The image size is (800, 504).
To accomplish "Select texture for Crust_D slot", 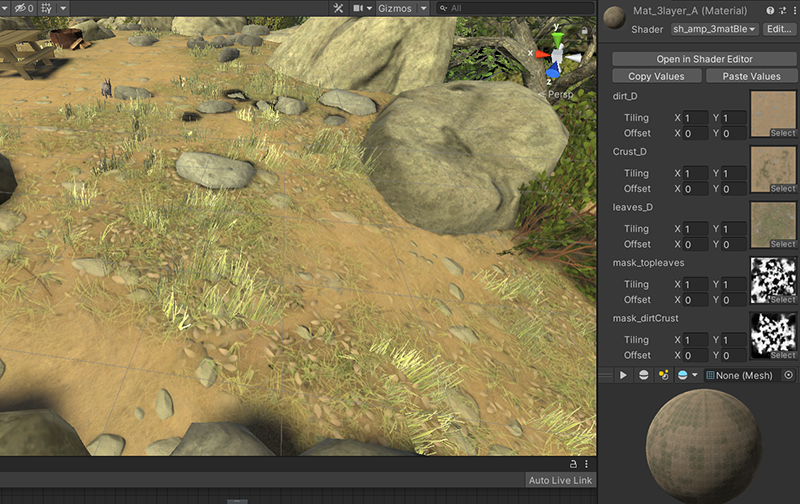I will pyautogui.click(x=783, y=189).
